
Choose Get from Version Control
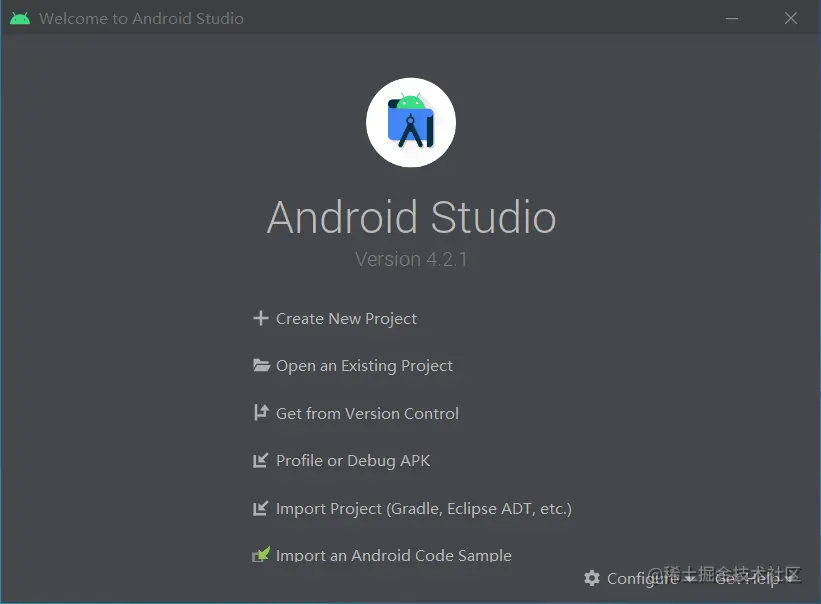click(x=367, y=413)
